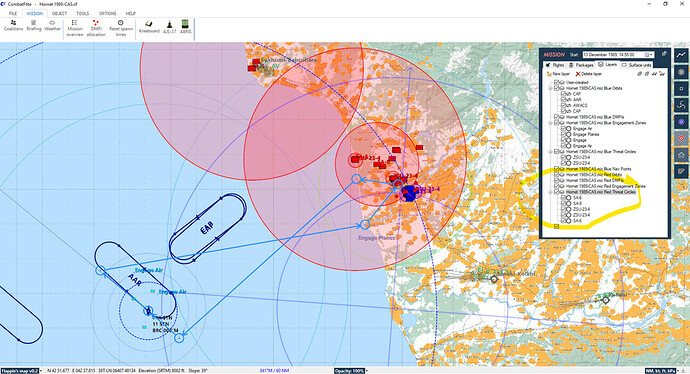Collapse the Blue Orbits layer group
The height and width of the screenshot is (374, 690).
551,88
